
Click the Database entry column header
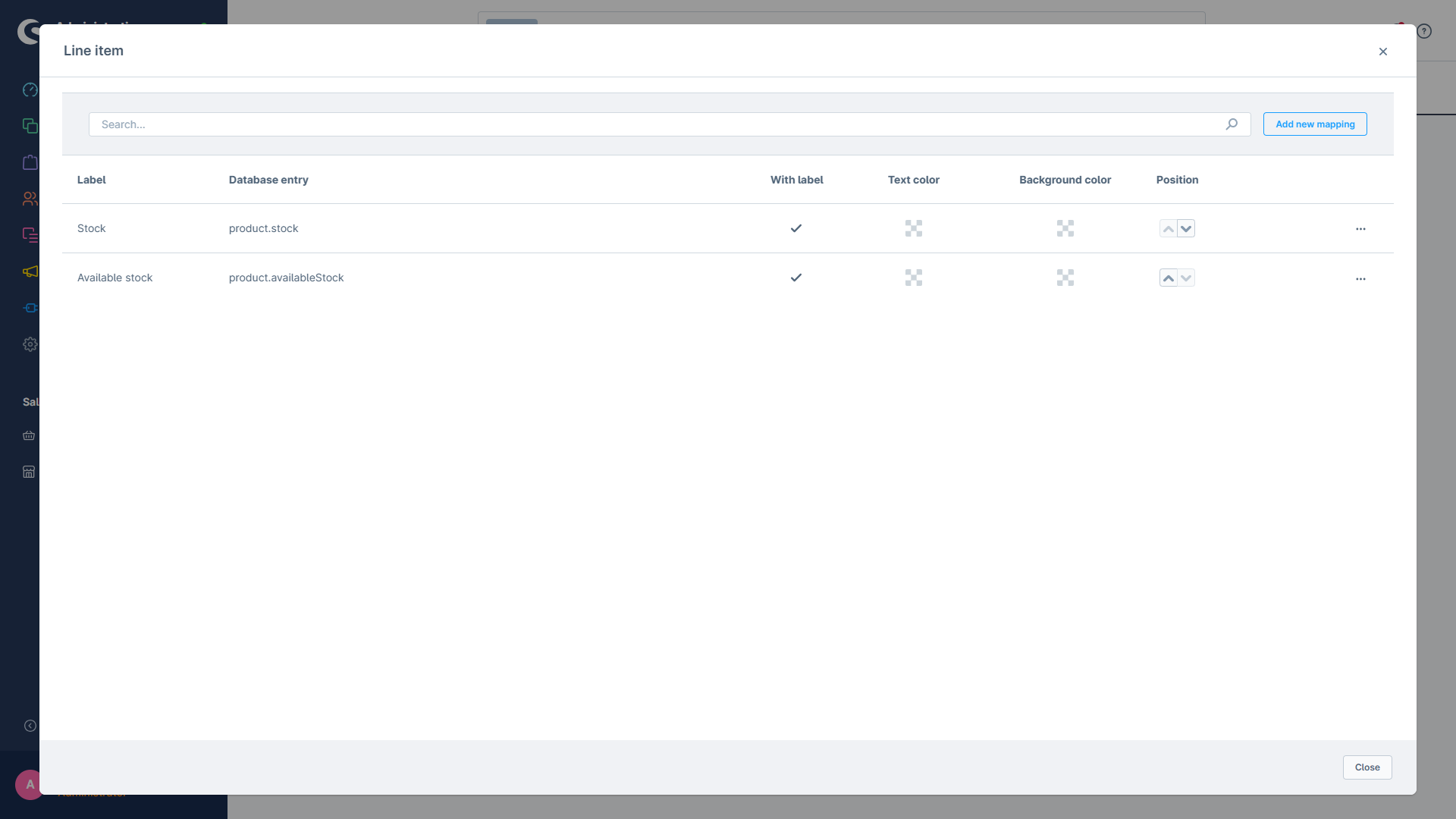pyautogui.click(x=268, y=180)
